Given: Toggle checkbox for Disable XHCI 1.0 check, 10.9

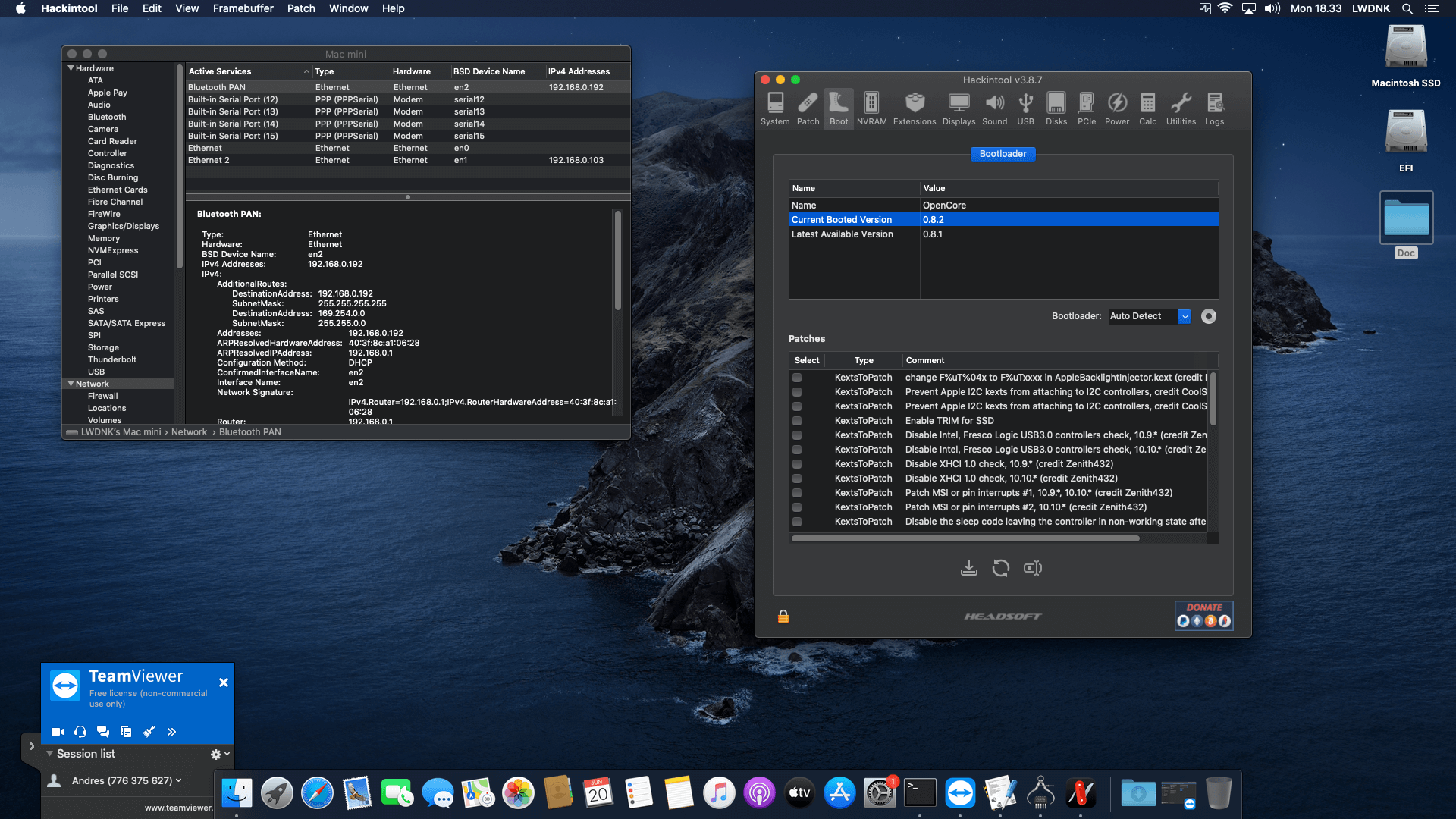Looking at the screenshot, I should click(x=797, y=464).
